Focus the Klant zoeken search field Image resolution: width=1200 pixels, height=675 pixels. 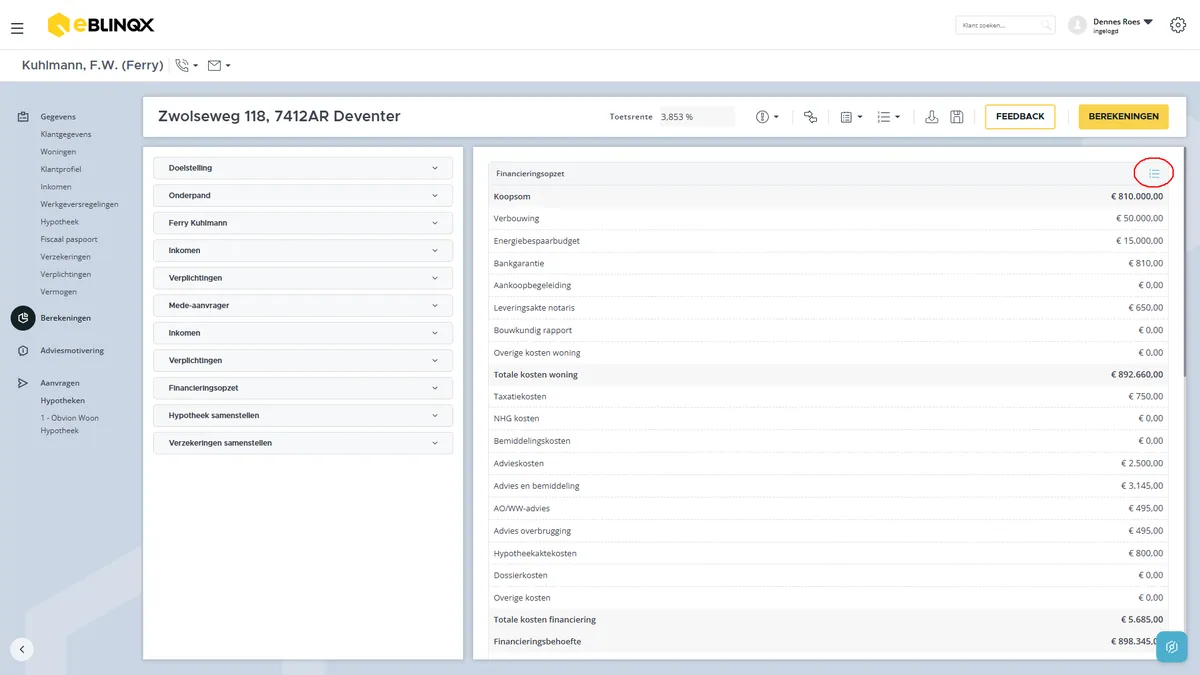coord(1005,25)
